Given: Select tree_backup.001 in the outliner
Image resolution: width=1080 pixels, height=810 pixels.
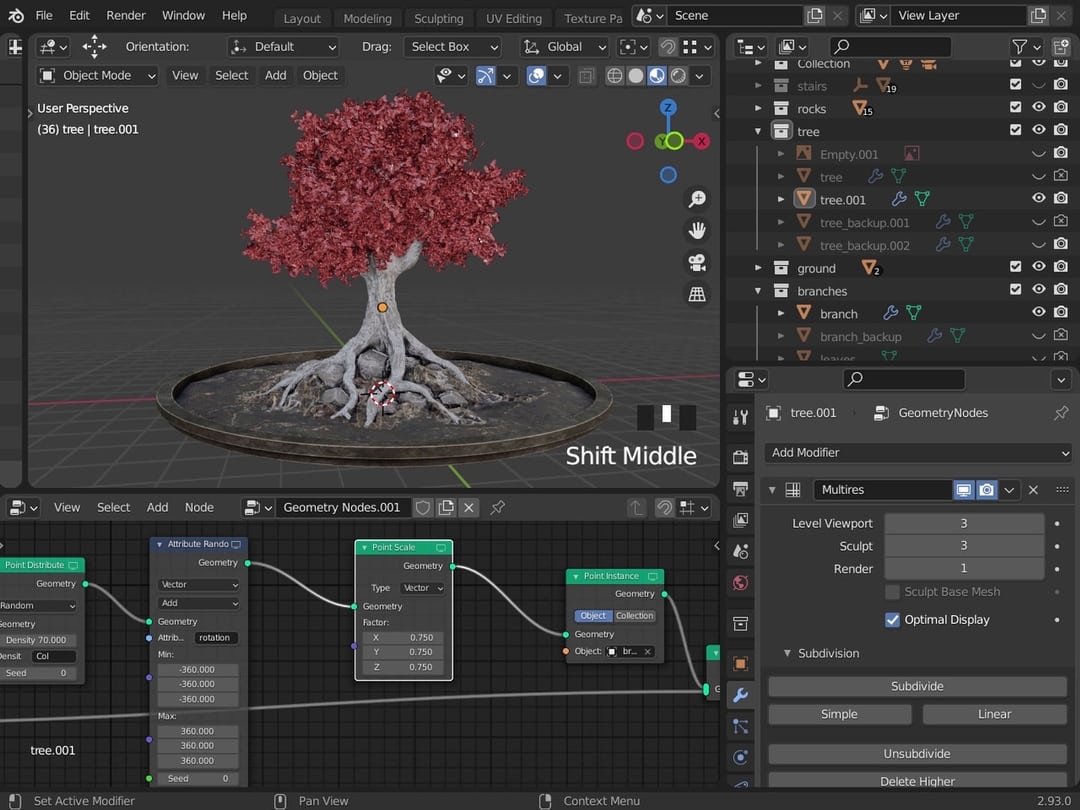Looking at the screenshot, I should (x=864, y=222).
